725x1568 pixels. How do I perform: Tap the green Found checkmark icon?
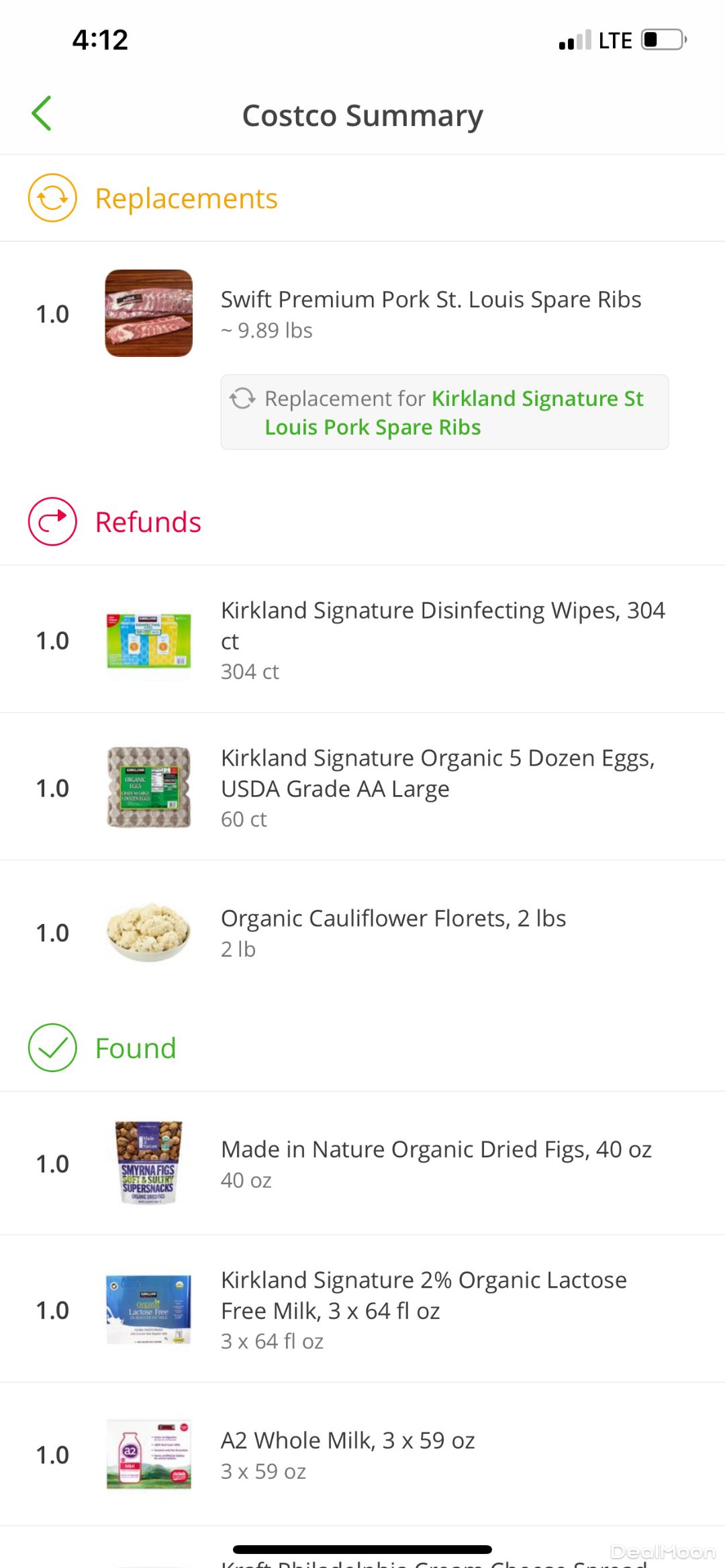[52, 1047]
